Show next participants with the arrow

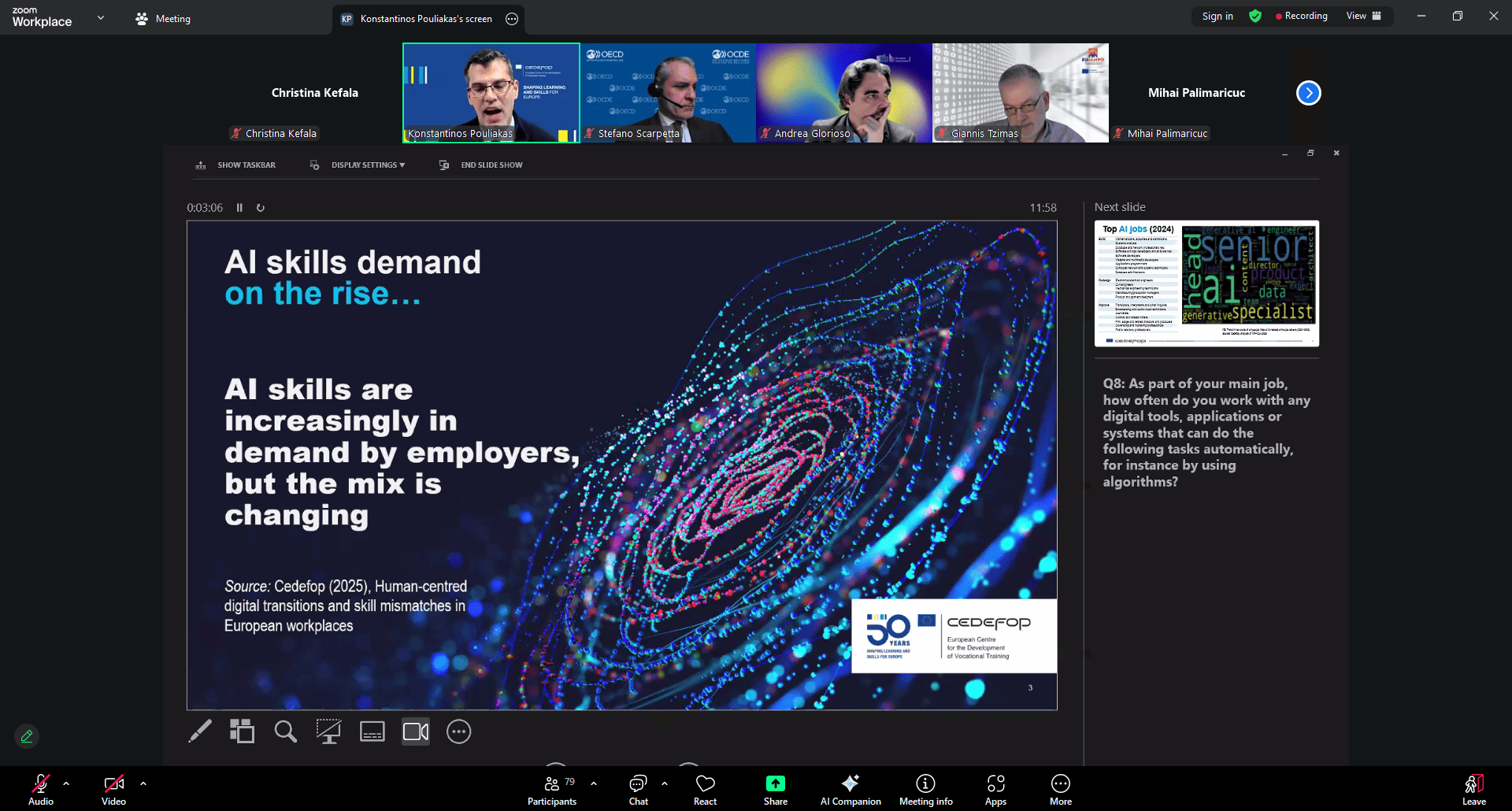pyautogui.click(x=1308, y=93)
